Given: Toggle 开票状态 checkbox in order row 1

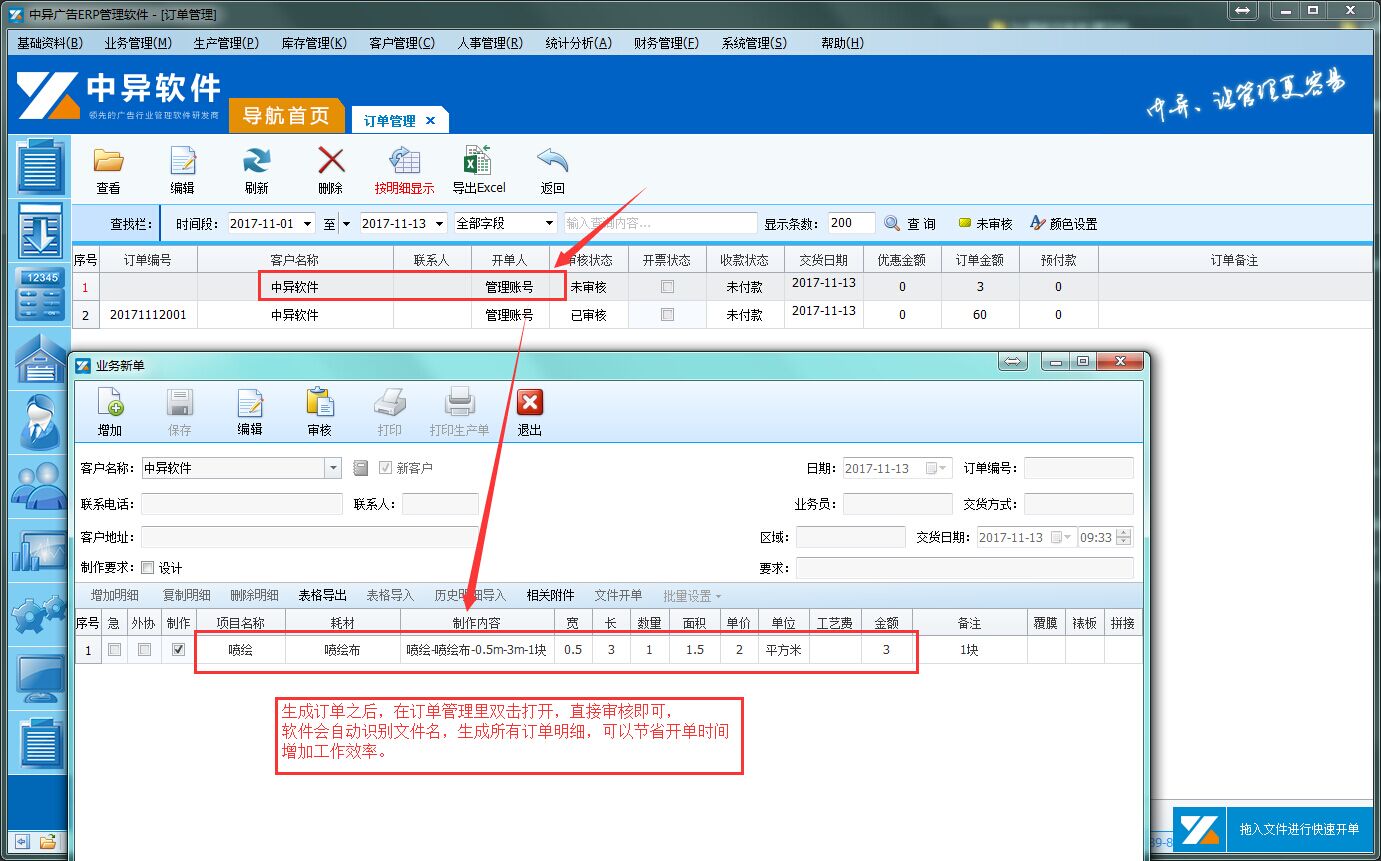Looking at the screenshot, I should click(x=667, y=287).
